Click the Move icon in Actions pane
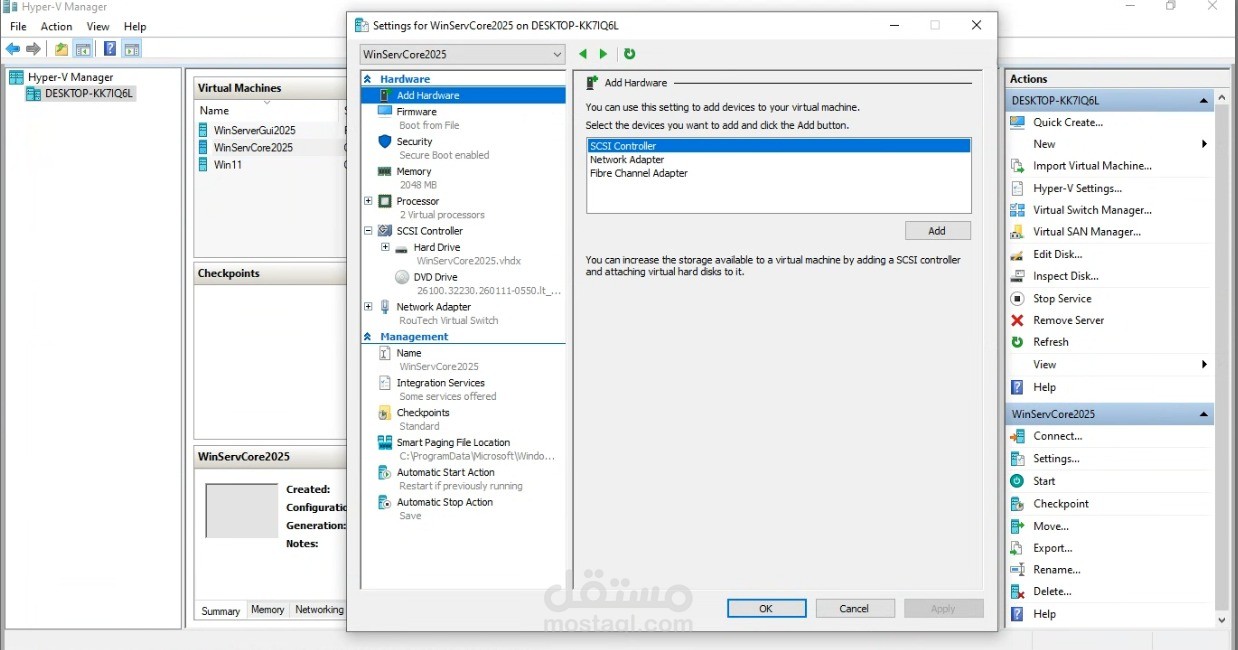The height and width of the screenshot is (650, 1238). (x=1017, y=526)
